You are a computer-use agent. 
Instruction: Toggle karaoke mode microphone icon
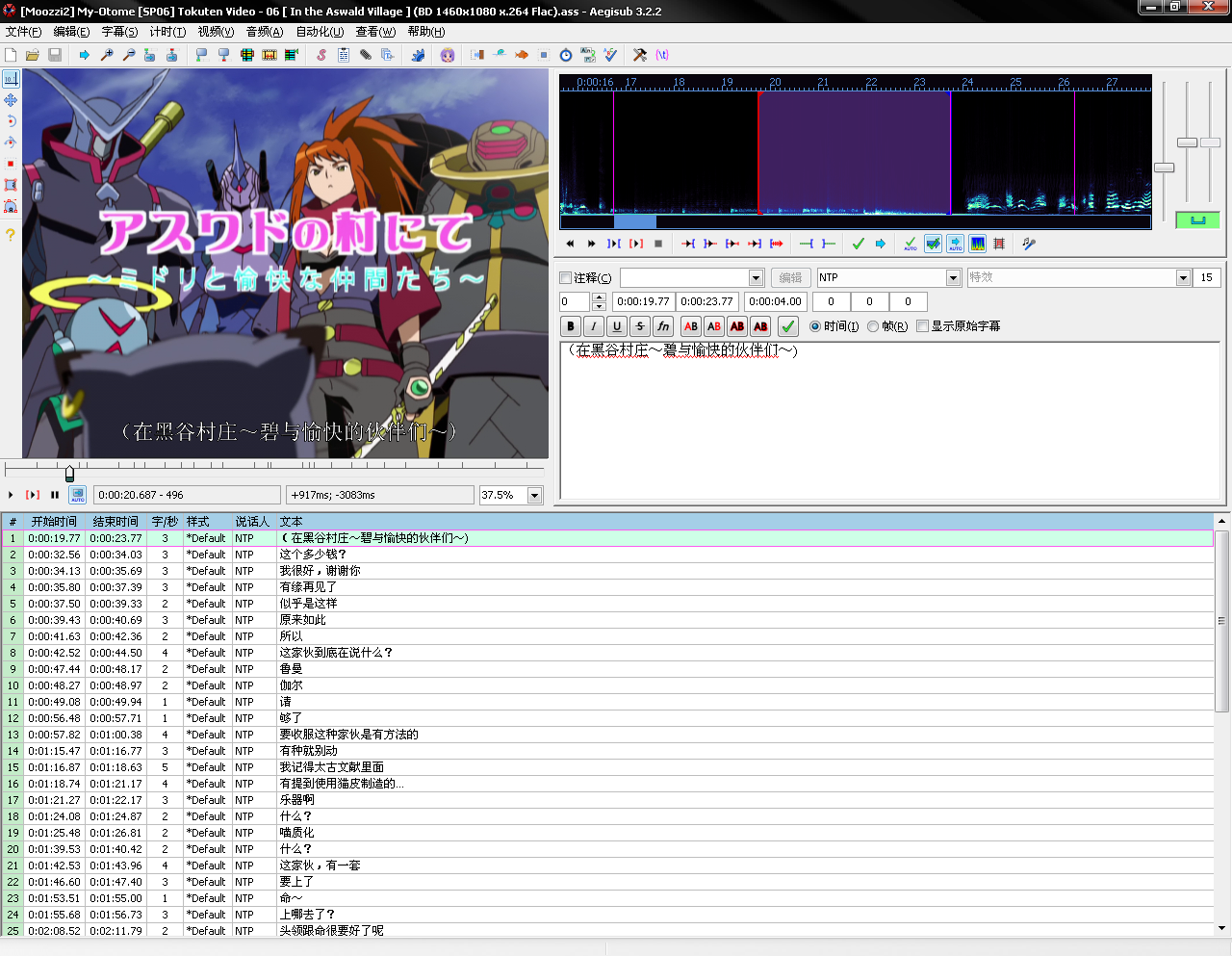tap(1029, 244)
